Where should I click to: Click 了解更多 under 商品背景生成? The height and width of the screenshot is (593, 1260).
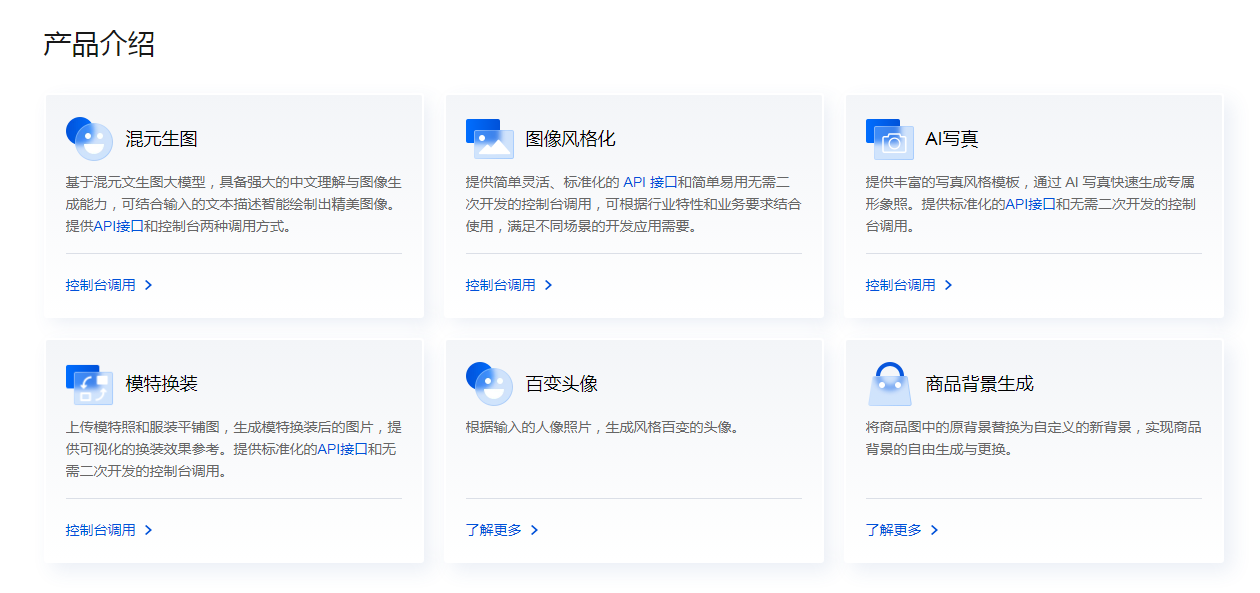click(896, 530)
